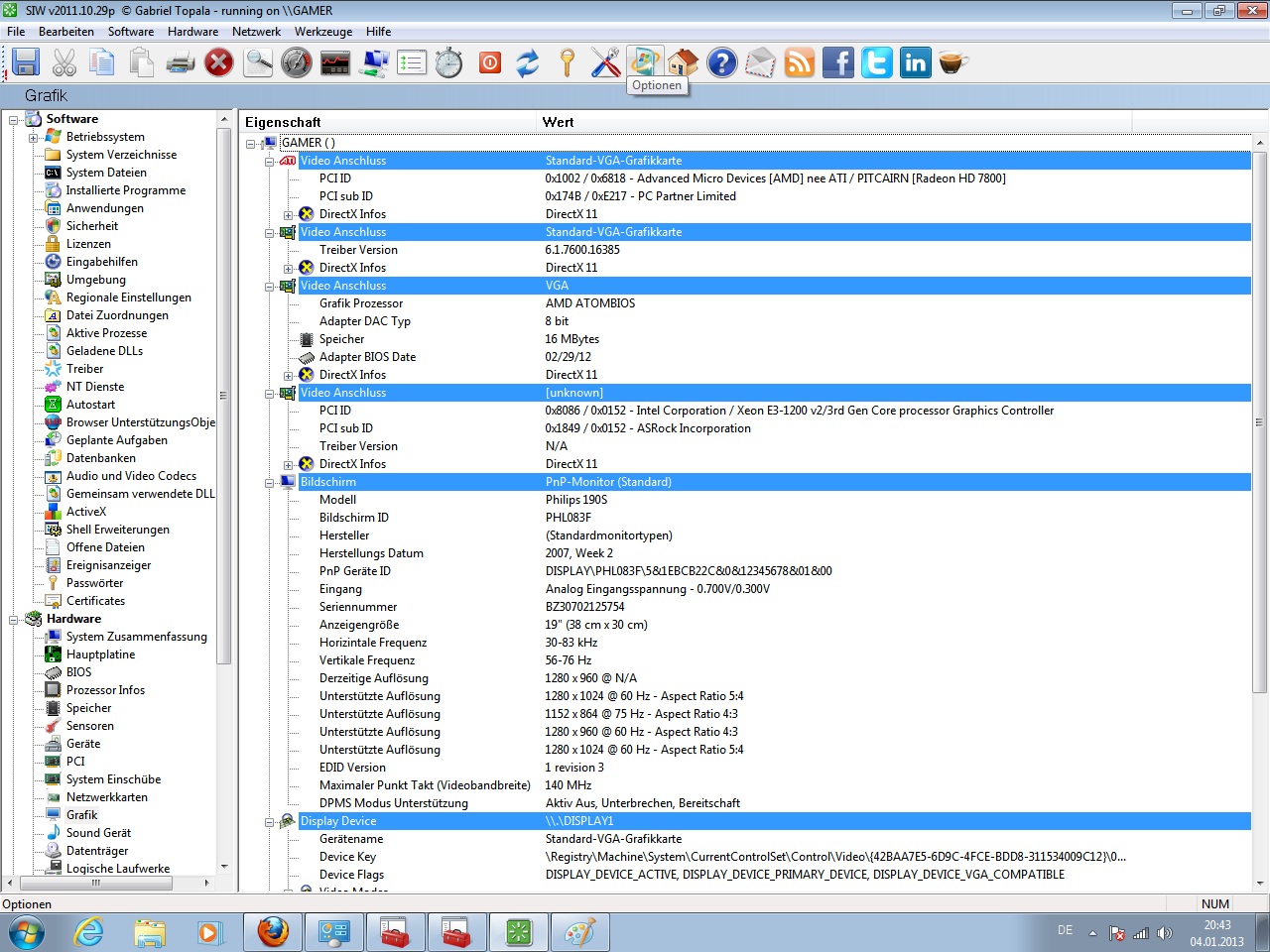This screenshot has height=952, width=1270.
Task: Select Prozessor Infos in the sidebar
Action: (105, 690)
